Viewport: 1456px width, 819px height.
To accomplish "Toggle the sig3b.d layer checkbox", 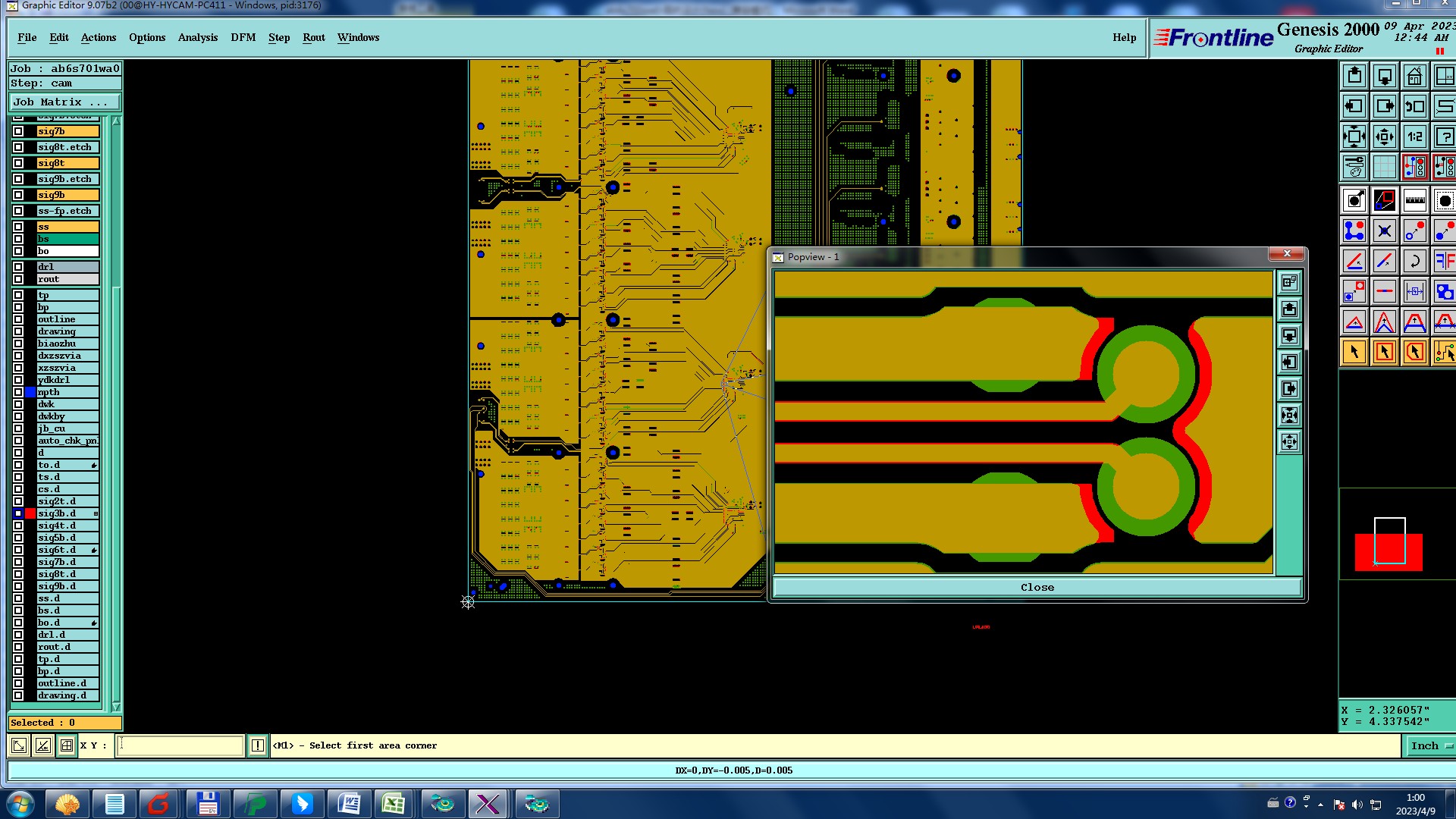I will [x=18, y=513].
